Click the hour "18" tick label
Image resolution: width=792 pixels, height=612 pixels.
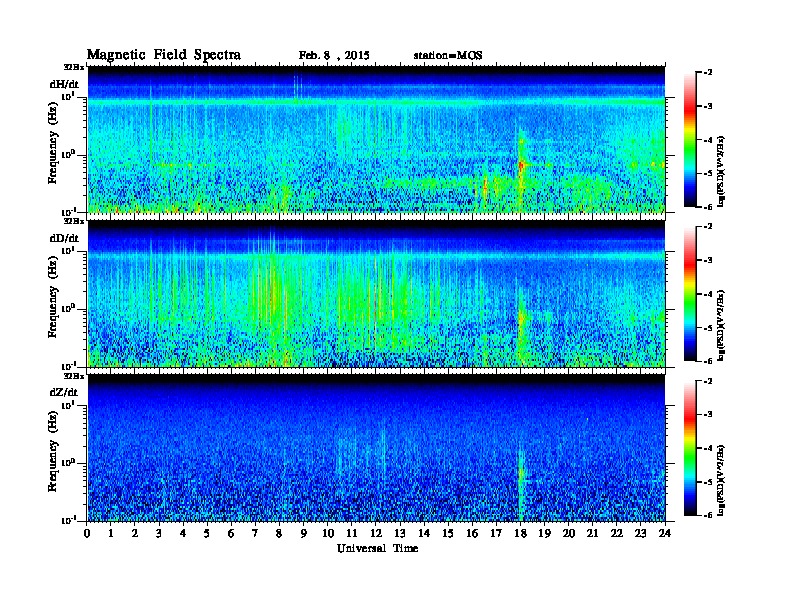point(520,534)
